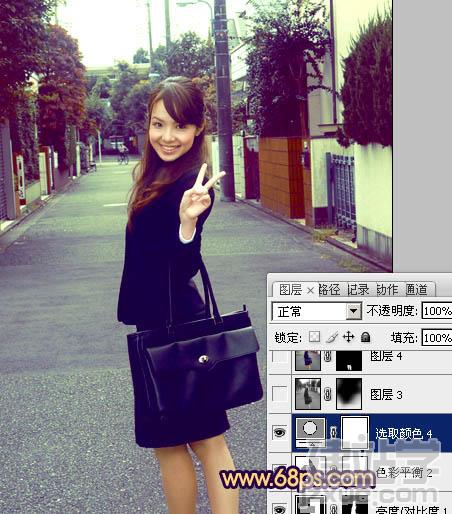Click the link icon on 图层 4
452x514 pixels.
pyautogui.click(x=328, y=357)
